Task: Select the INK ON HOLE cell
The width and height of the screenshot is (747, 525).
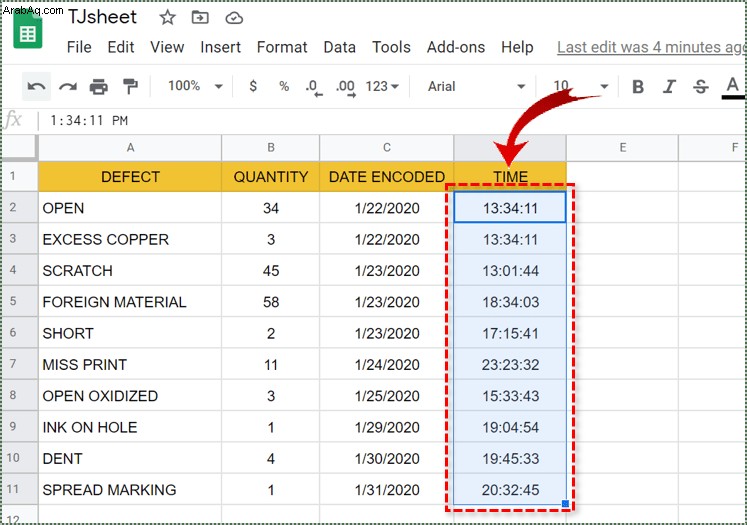Action: (130, 427)
